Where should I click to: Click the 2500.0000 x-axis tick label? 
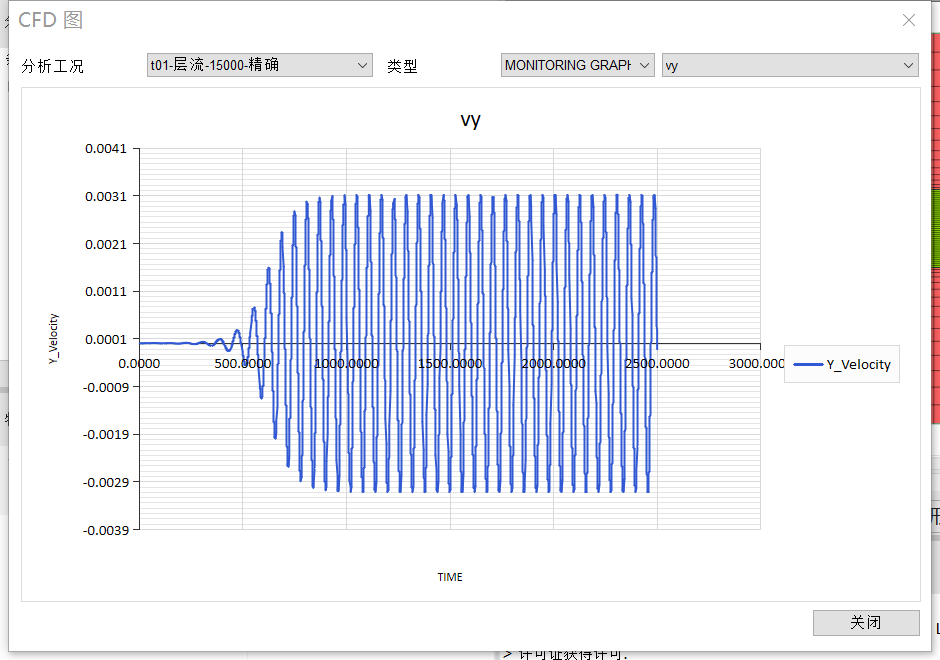[657, 363]
